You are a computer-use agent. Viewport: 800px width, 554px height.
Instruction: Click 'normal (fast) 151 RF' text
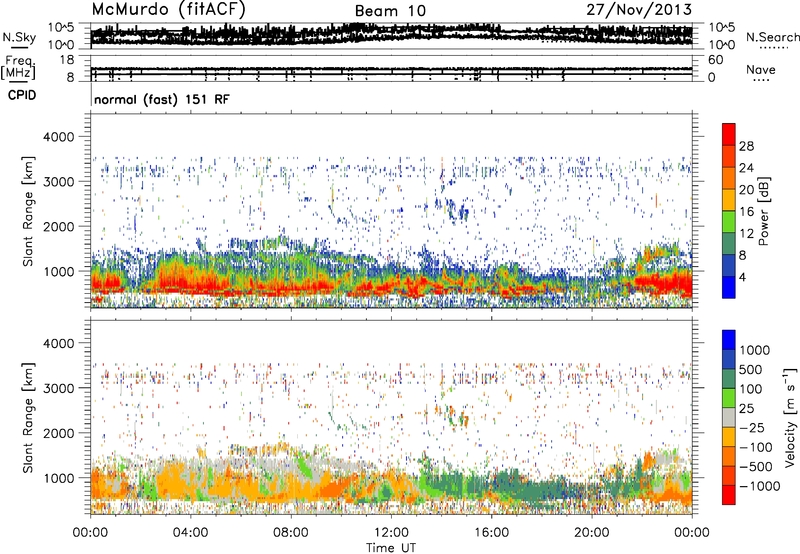[x=162, y=99]
